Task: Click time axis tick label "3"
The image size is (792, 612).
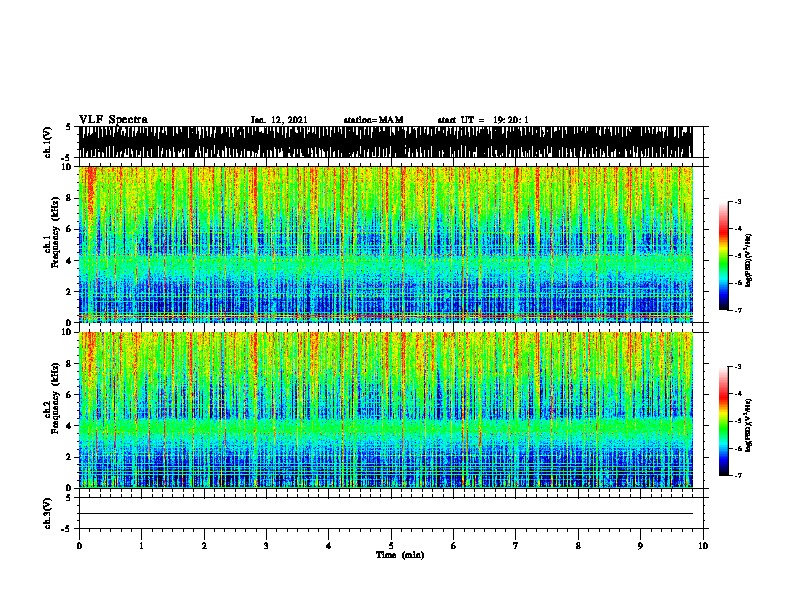Action: pos(266,546)
